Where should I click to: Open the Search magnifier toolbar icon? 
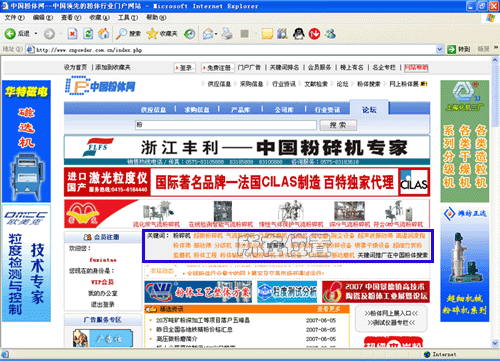[121, 34]
